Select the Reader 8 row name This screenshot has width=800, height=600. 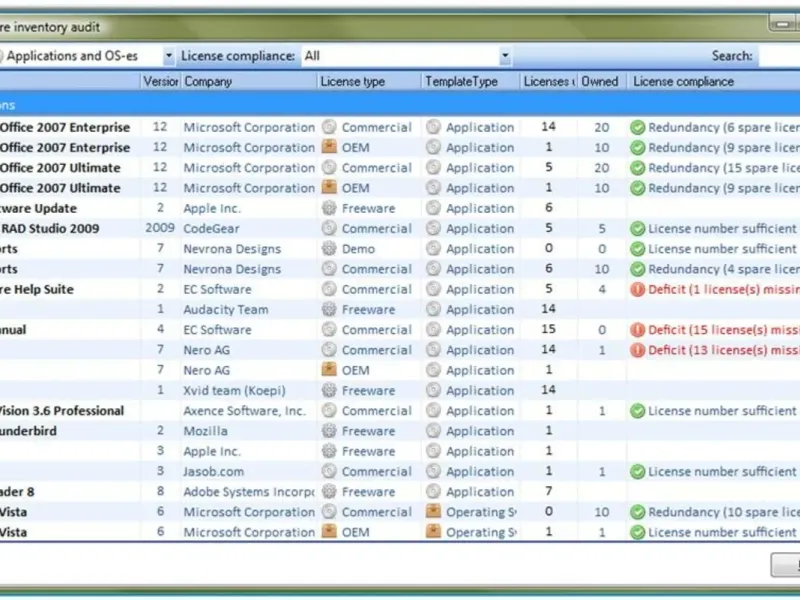point(17,492)
